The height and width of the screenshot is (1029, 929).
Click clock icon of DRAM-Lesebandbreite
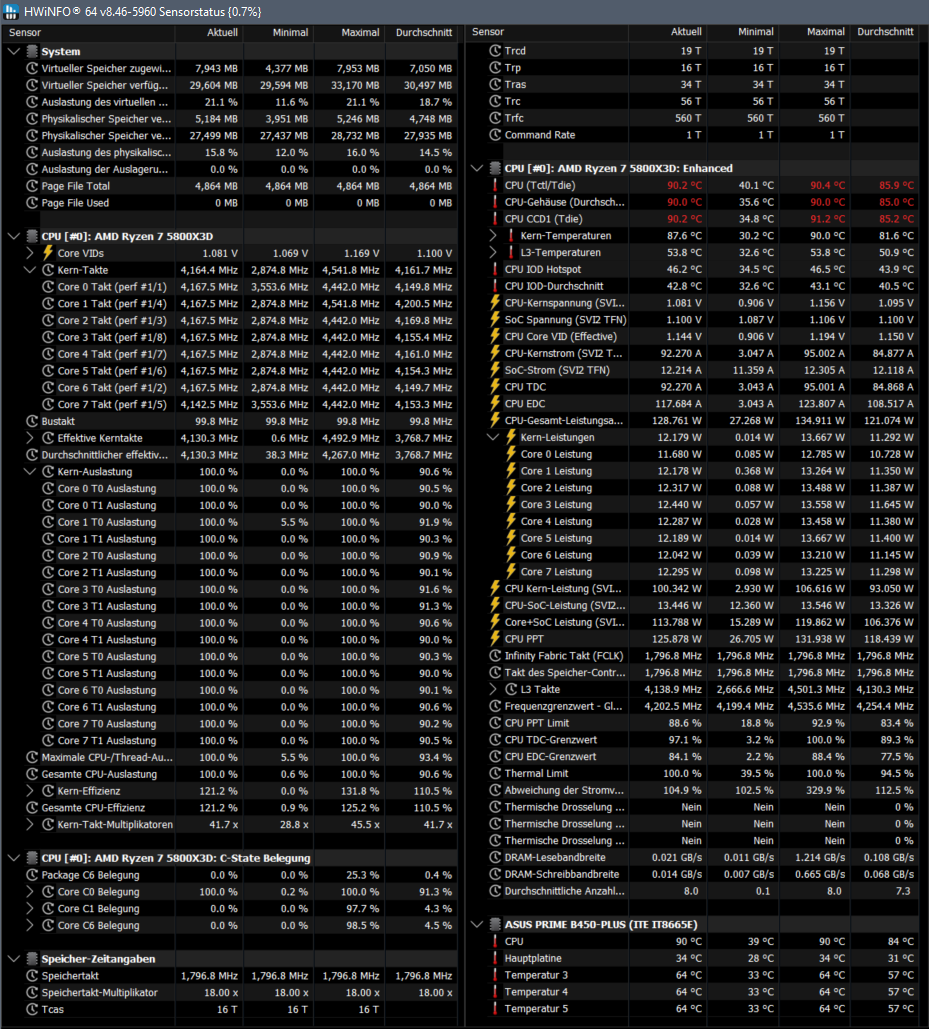click(495, 857)
